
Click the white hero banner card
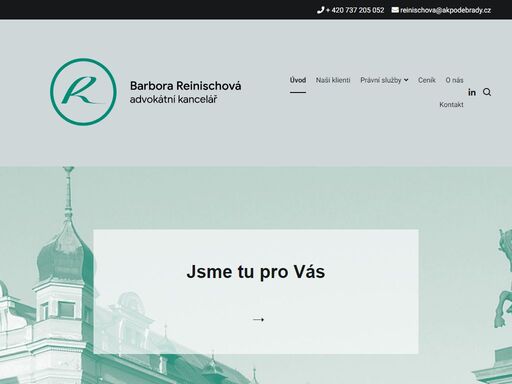point(256,291)
